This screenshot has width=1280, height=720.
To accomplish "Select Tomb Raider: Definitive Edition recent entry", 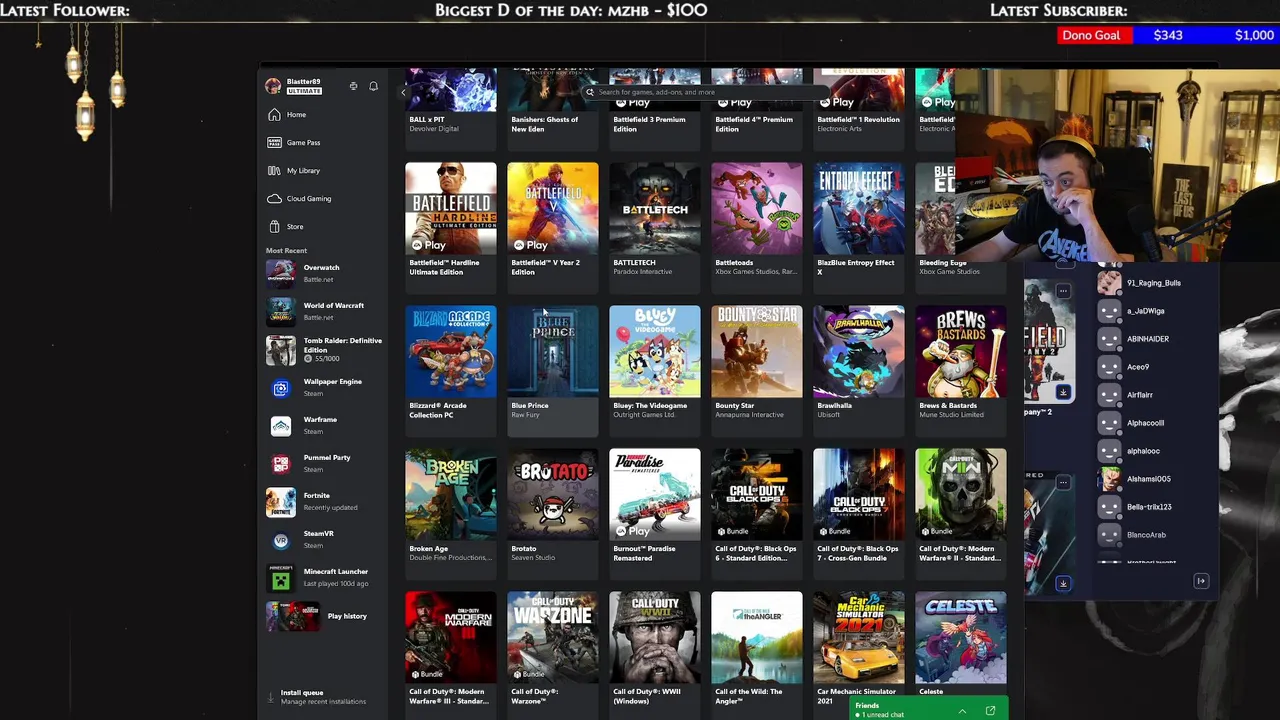I will [323, 349].
